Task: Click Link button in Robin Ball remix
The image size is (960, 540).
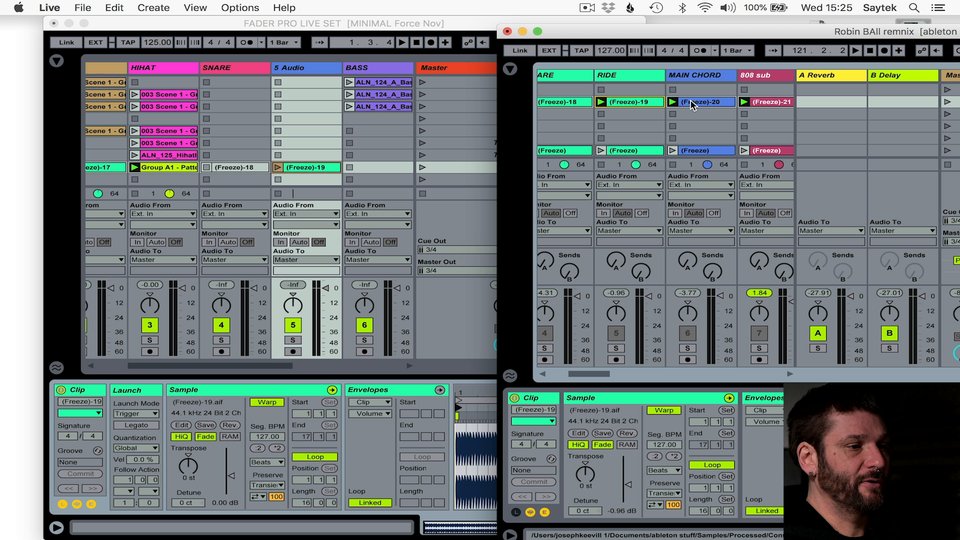Action: tap(520, 50)
